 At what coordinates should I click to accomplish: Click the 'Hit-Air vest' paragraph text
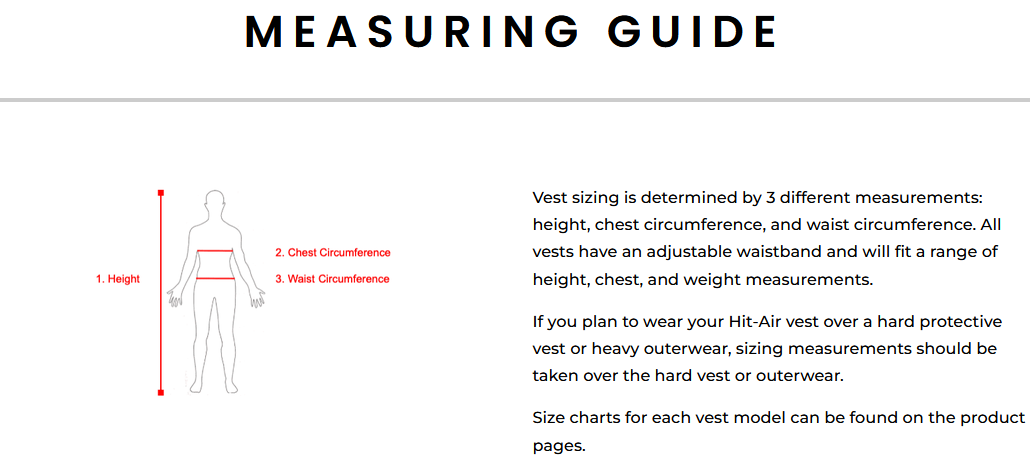coord(767,350)
